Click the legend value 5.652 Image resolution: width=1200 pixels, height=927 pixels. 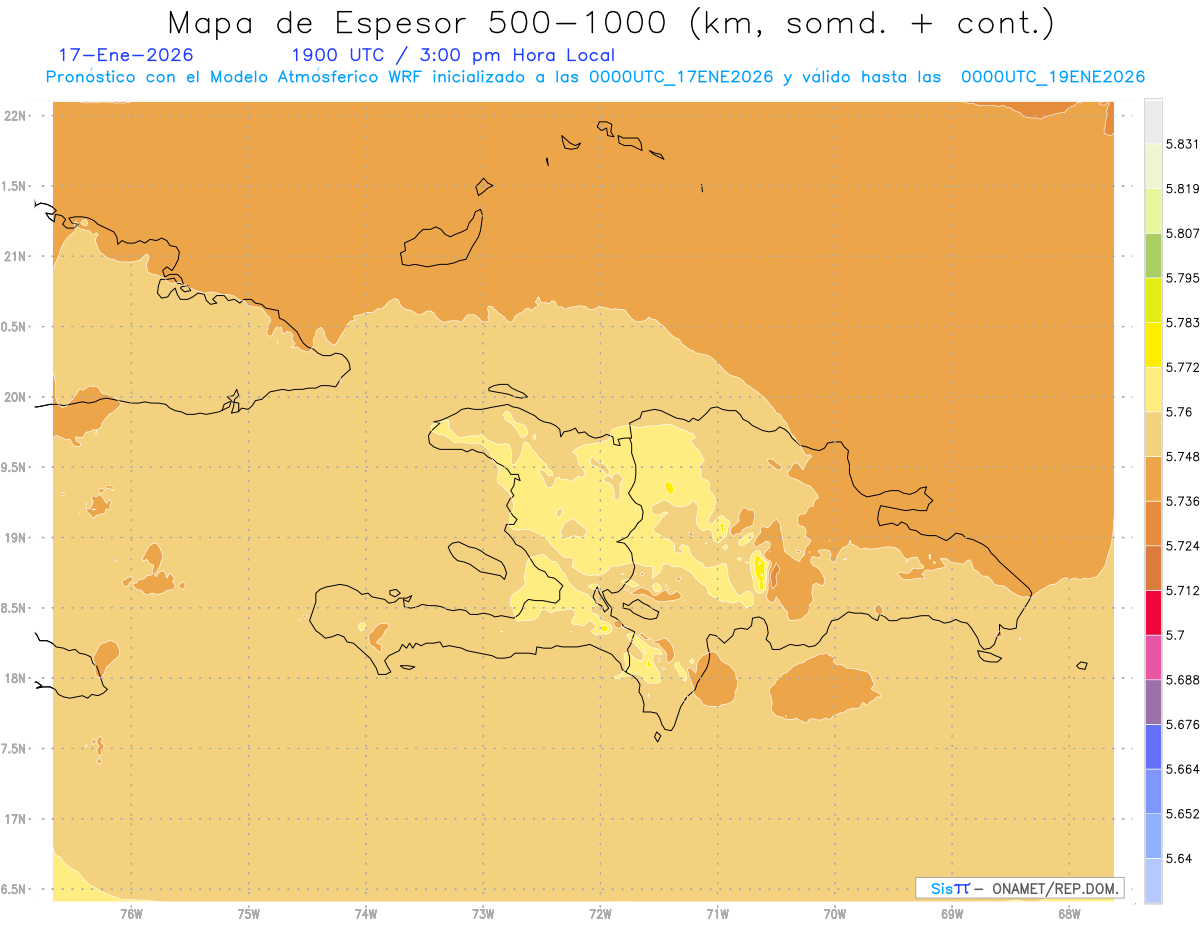1182,814
